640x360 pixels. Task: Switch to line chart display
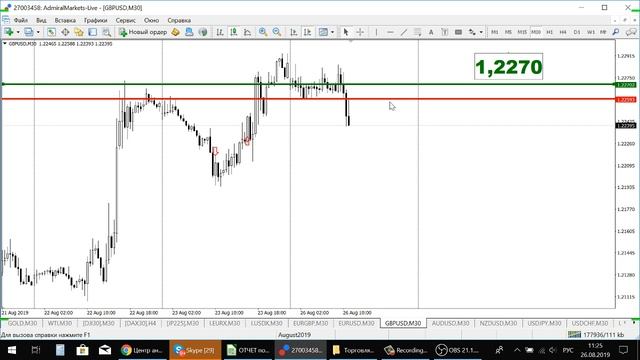point(247,32)
